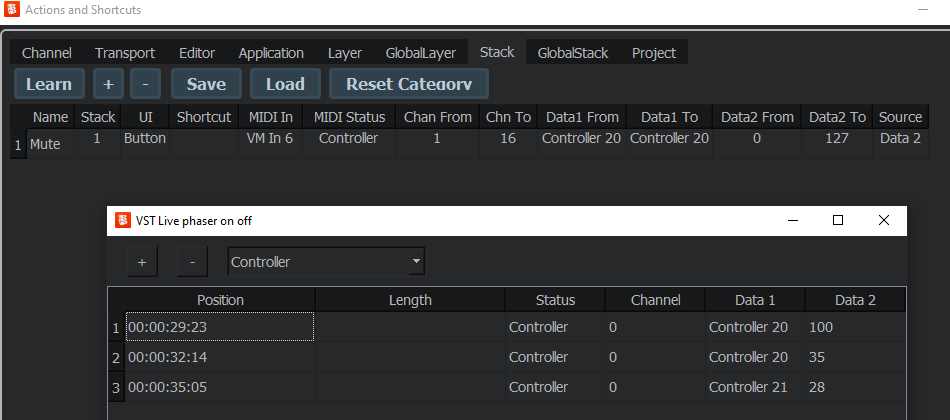Click the Actions and Shortcuts app icon
Image resolution: width=950 pixels, height=420 pixels.
tap(12, 10)
